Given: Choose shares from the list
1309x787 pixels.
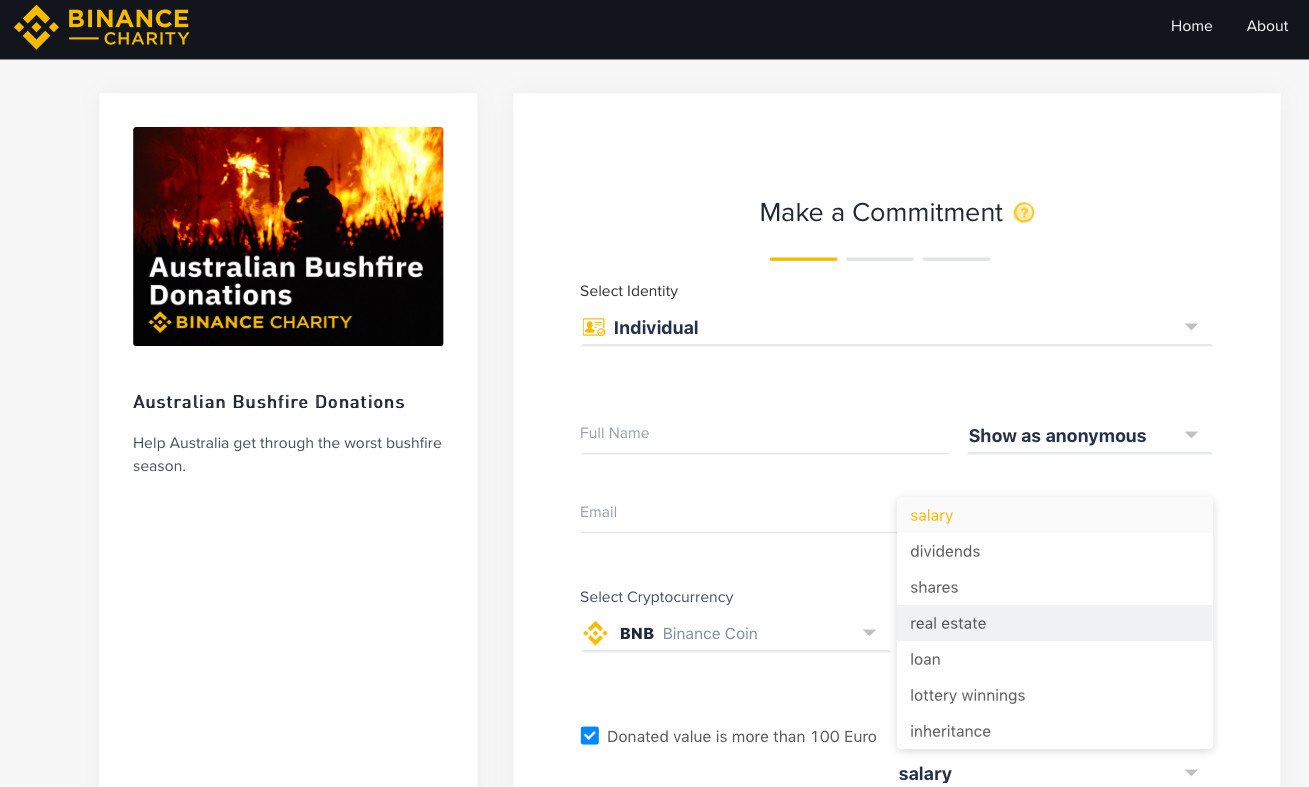Looking at the screenshot, I should tap(1055, 587).
